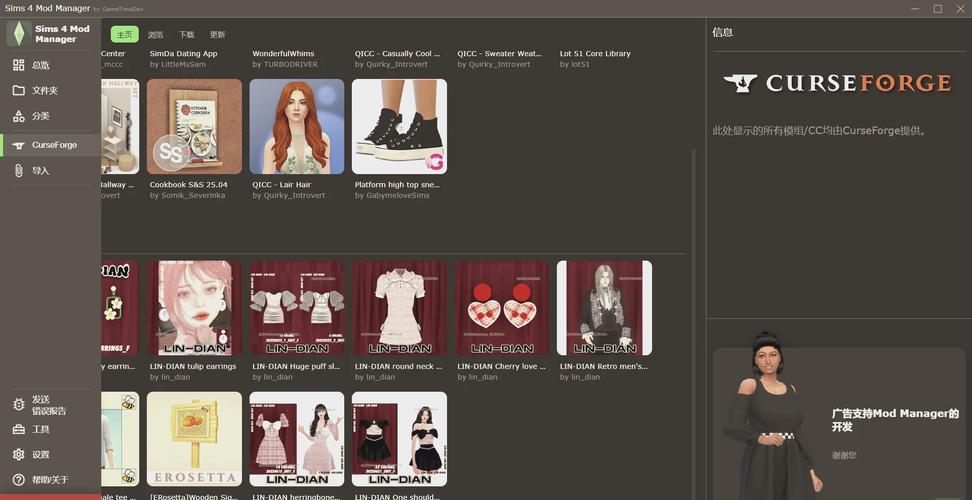This screenshot has width=972, height=500.
Task: Select the CurseForge anvil icon in sidebar
Action: click(x=19, y=145)
